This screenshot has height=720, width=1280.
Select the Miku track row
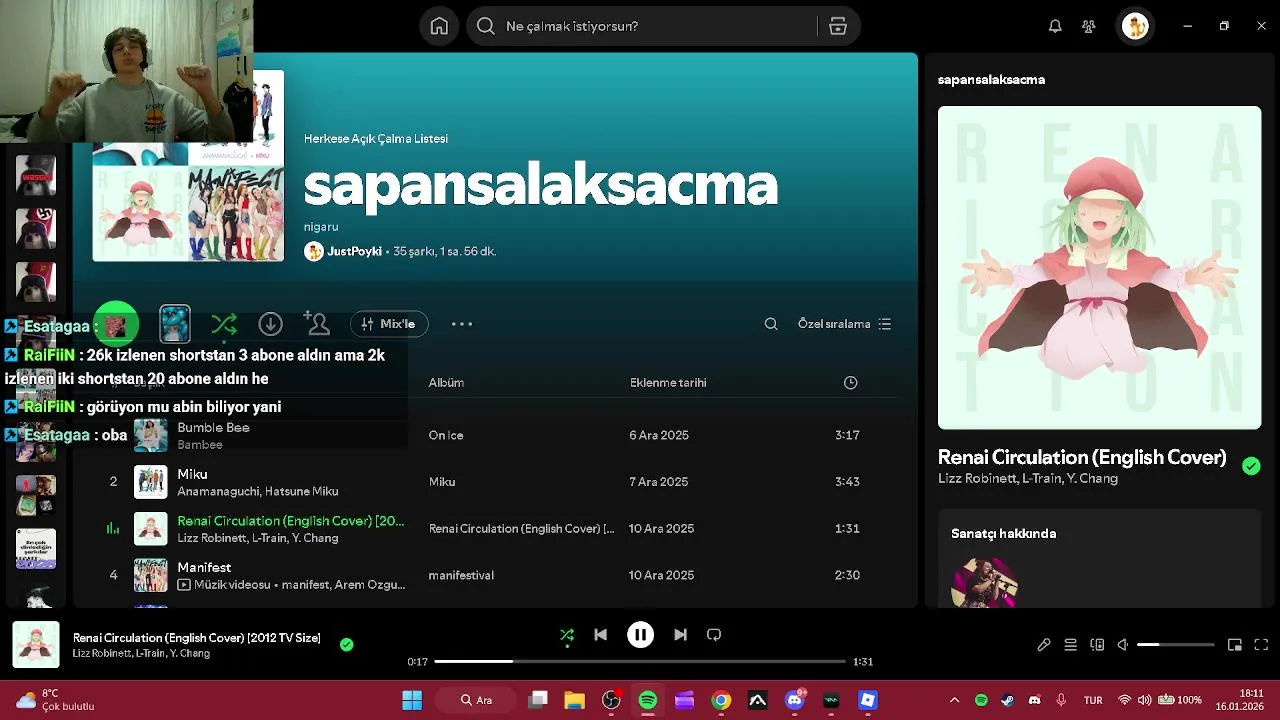[x=495, y=481]
